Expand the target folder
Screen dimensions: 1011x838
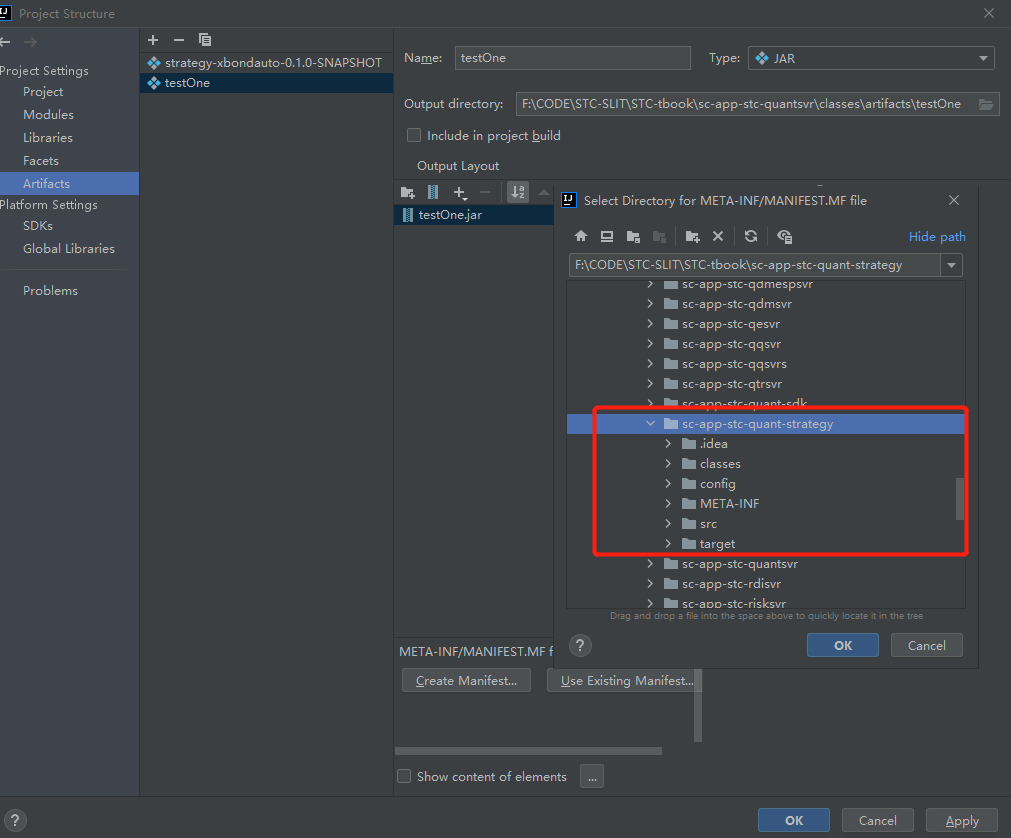point(668,543)
